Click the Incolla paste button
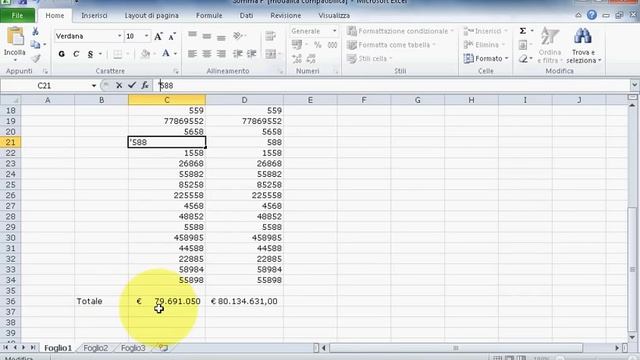640x360 pixels. click(15, 44)
